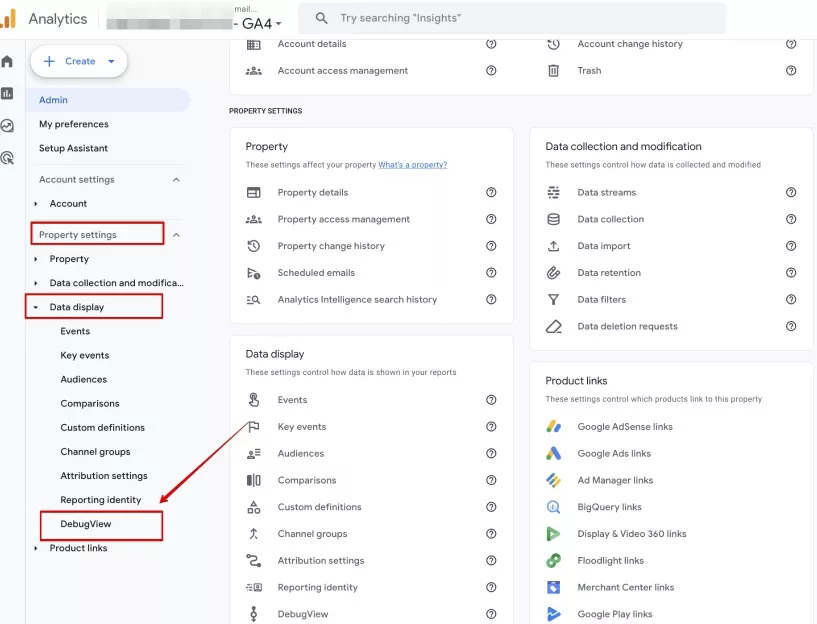Open the Create button dropdown arrow

tap(111, 61)
